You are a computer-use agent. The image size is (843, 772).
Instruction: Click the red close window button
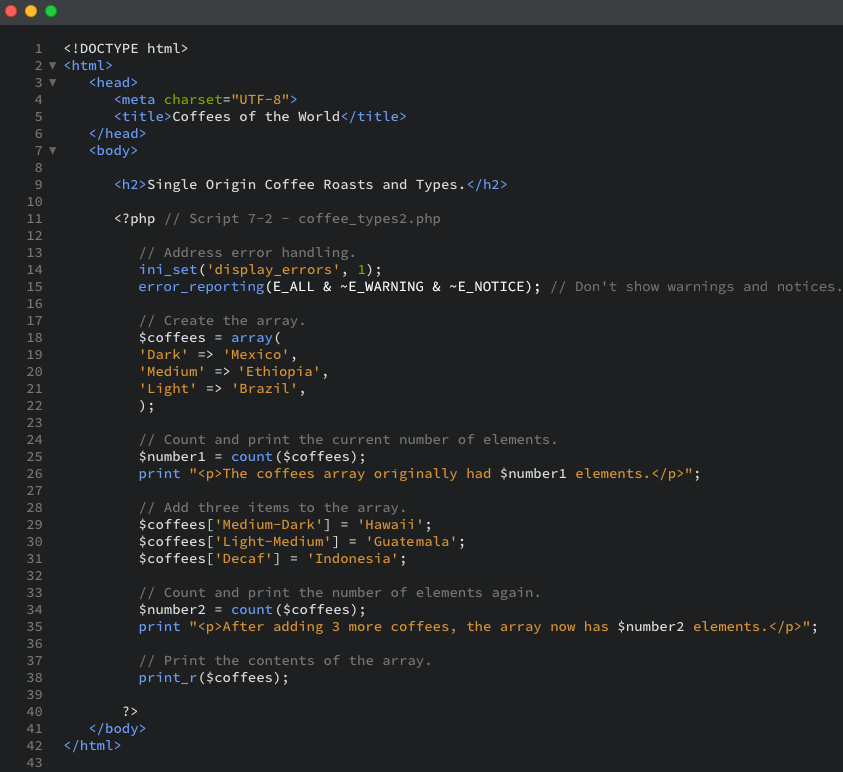pyautogui.click(x=11, y=11)
